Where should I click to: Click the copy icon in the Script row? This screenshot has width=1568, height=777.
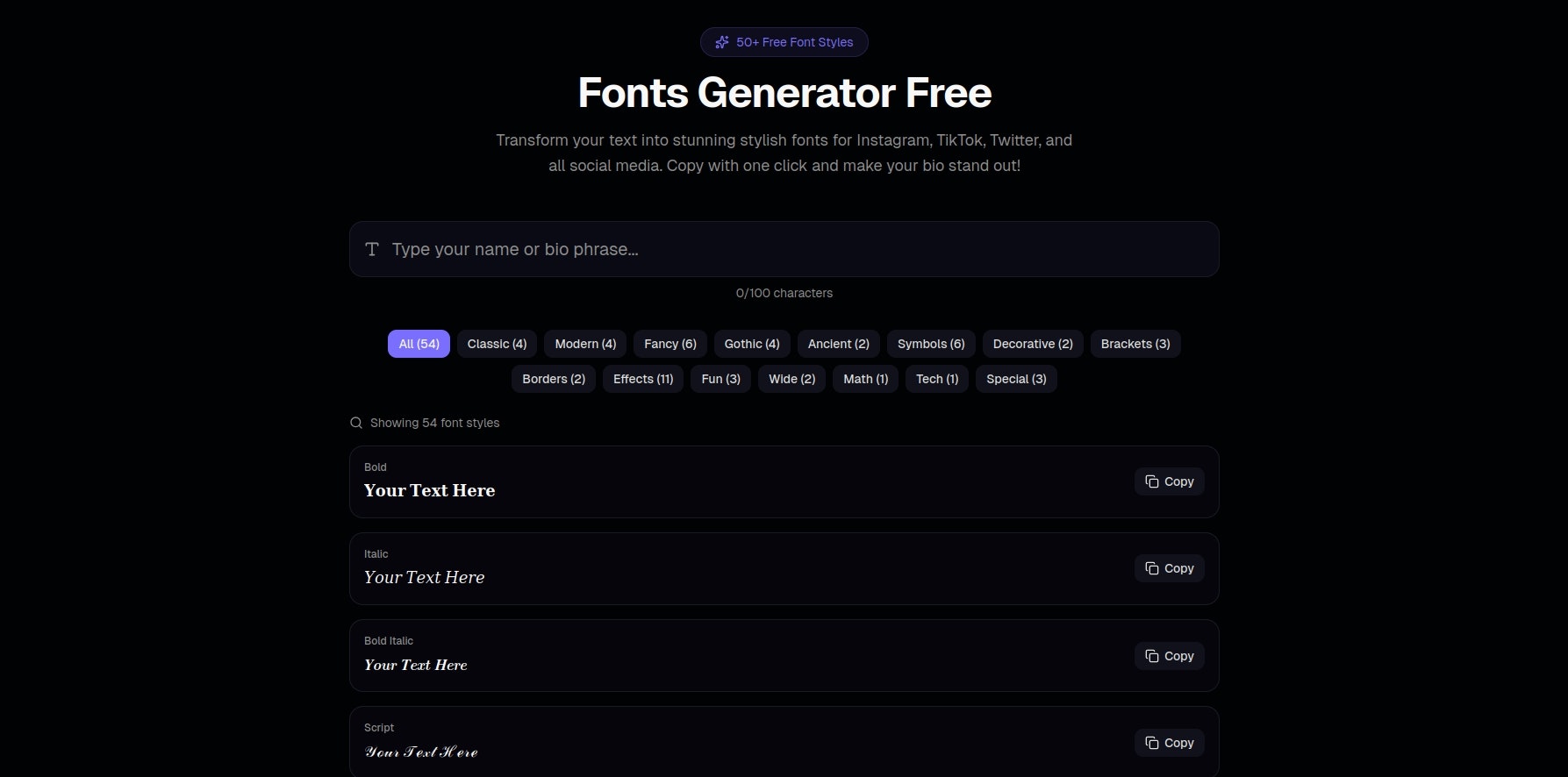1152,743
